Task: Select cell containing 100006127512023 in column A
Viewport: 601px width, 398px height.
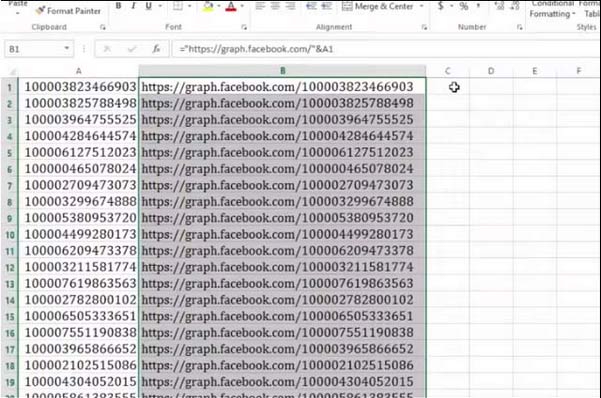Action: pyautogui.click(x=79, y=153)
